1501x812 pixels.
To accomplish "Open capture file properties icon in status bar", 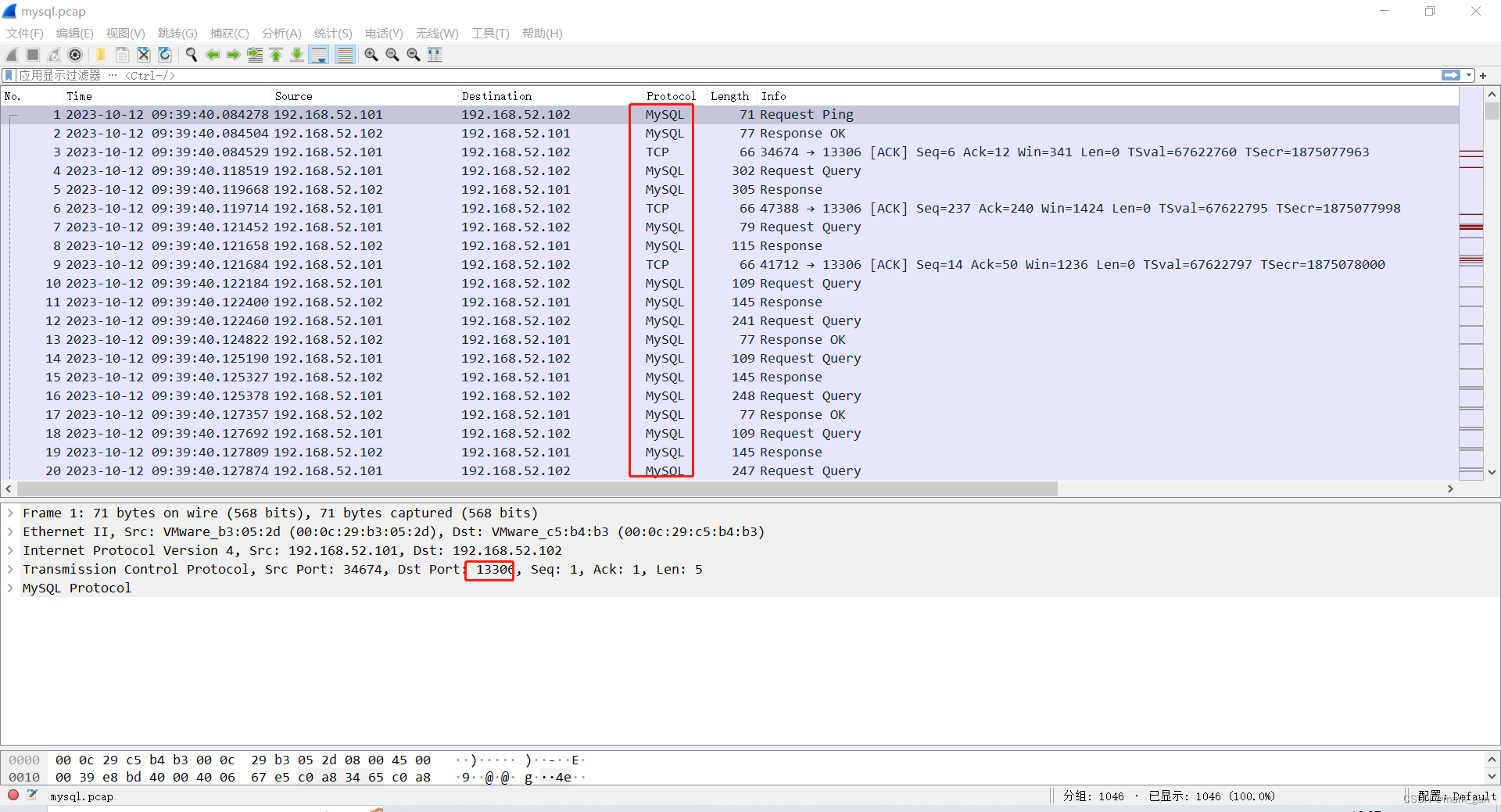I will pyautogui.click(x=32, y=796).
